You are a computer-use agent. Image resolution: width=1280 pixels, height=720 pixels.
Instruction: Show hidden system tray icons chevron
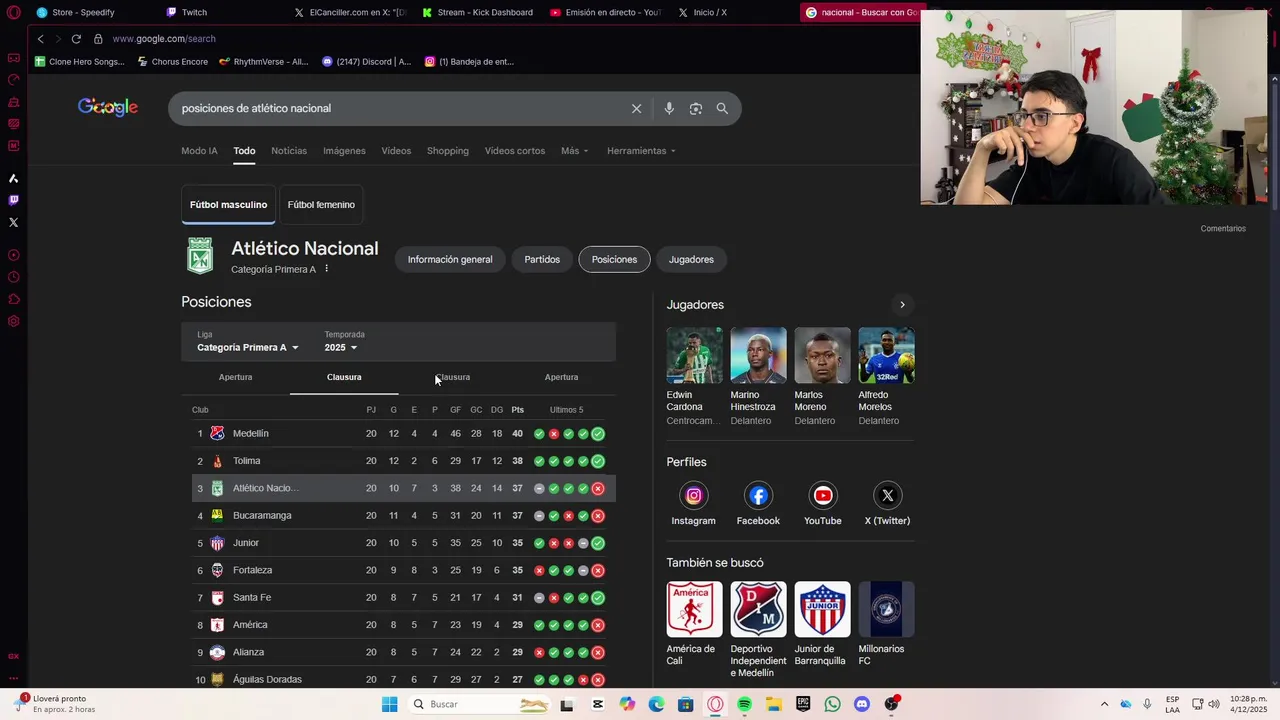pos(1104,704)
